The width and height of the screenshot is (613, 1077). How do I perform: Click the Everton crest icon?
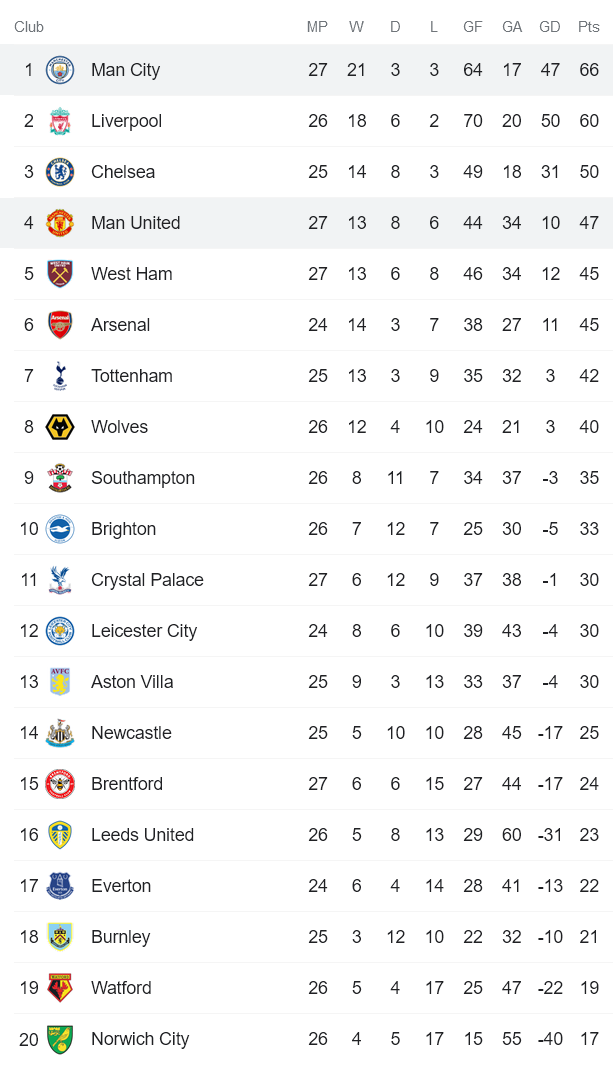[60, 886]
